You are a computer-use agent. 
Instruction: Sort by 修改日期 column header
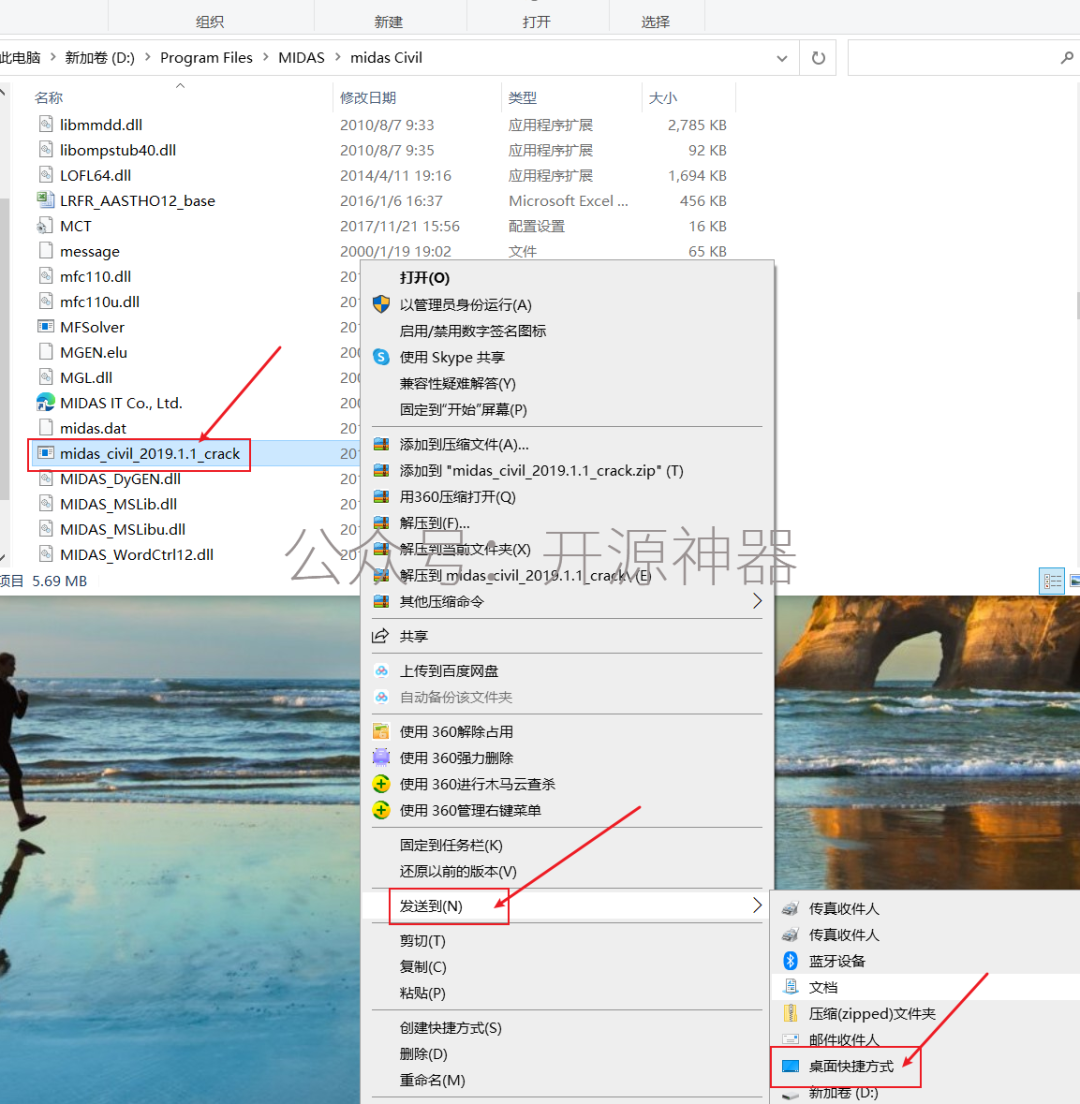(368, 98)
